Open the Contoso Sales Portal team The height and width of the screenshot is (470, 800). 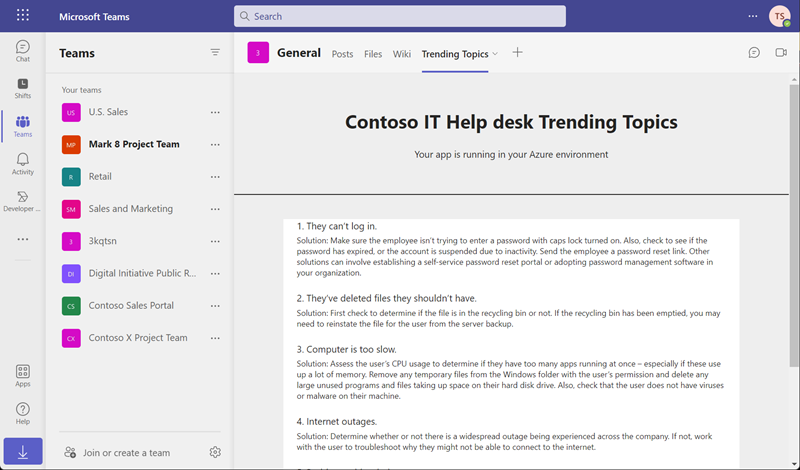pyautogui.click(x=131, y=306)
